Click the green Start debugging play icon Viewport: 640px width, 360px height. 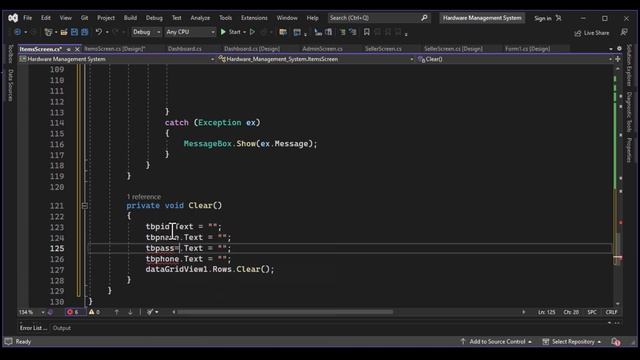pyautogui.click(x=223, y=32)
